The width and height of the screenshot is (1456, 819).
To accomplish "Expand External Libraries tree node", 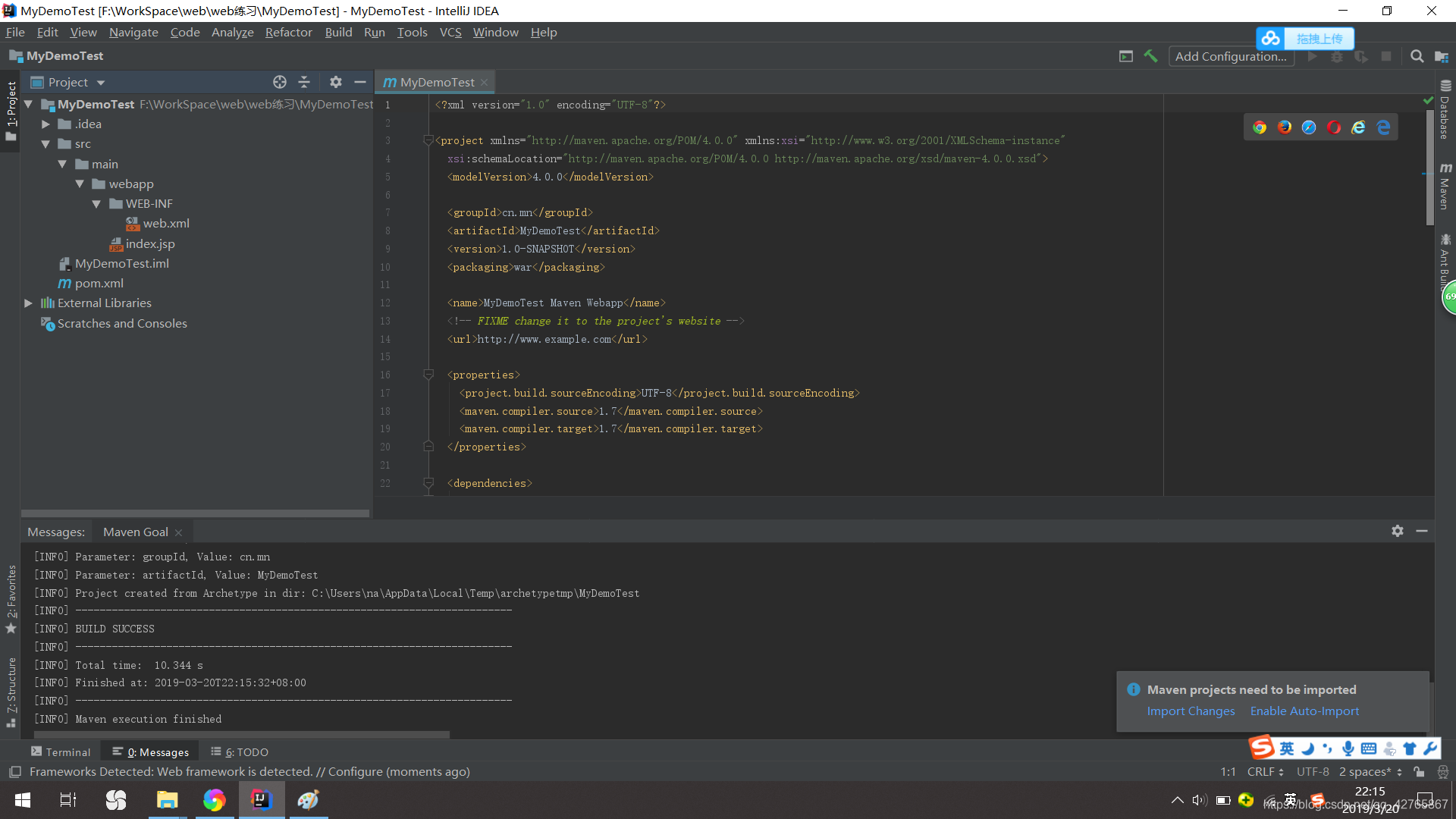I will click(28, 303).
